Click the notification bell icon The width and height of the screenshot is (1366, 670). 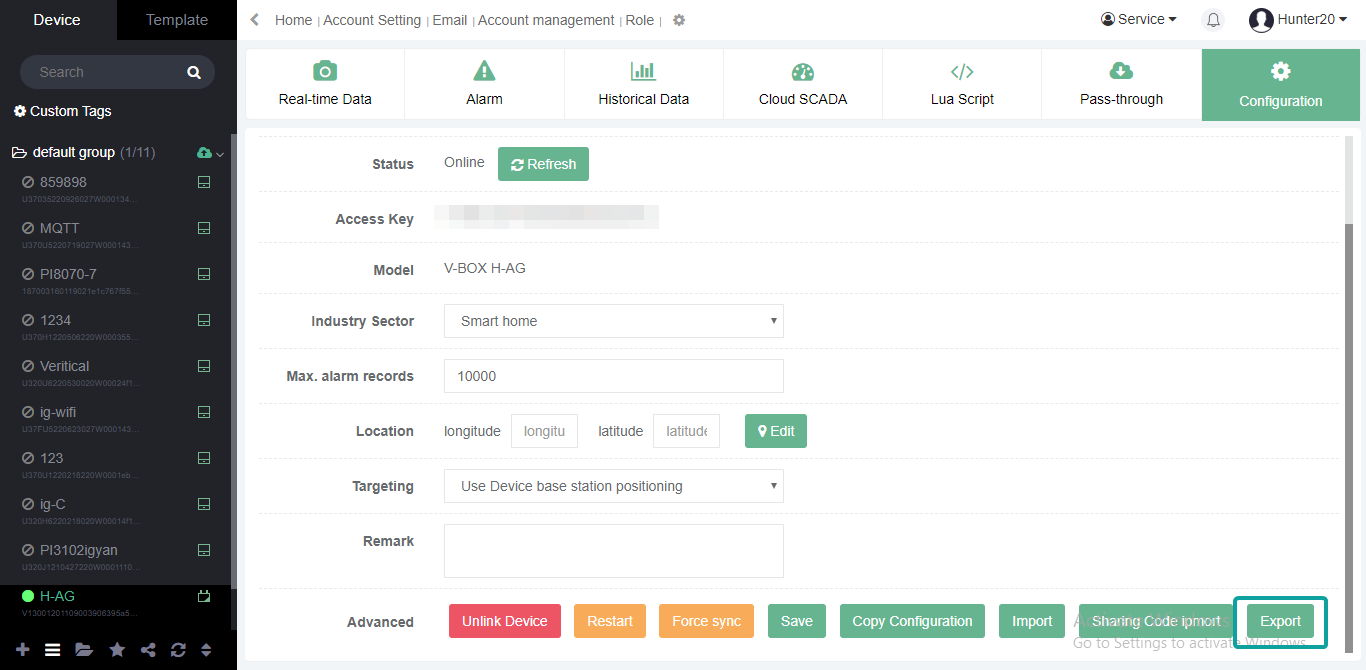point(1213,20)
